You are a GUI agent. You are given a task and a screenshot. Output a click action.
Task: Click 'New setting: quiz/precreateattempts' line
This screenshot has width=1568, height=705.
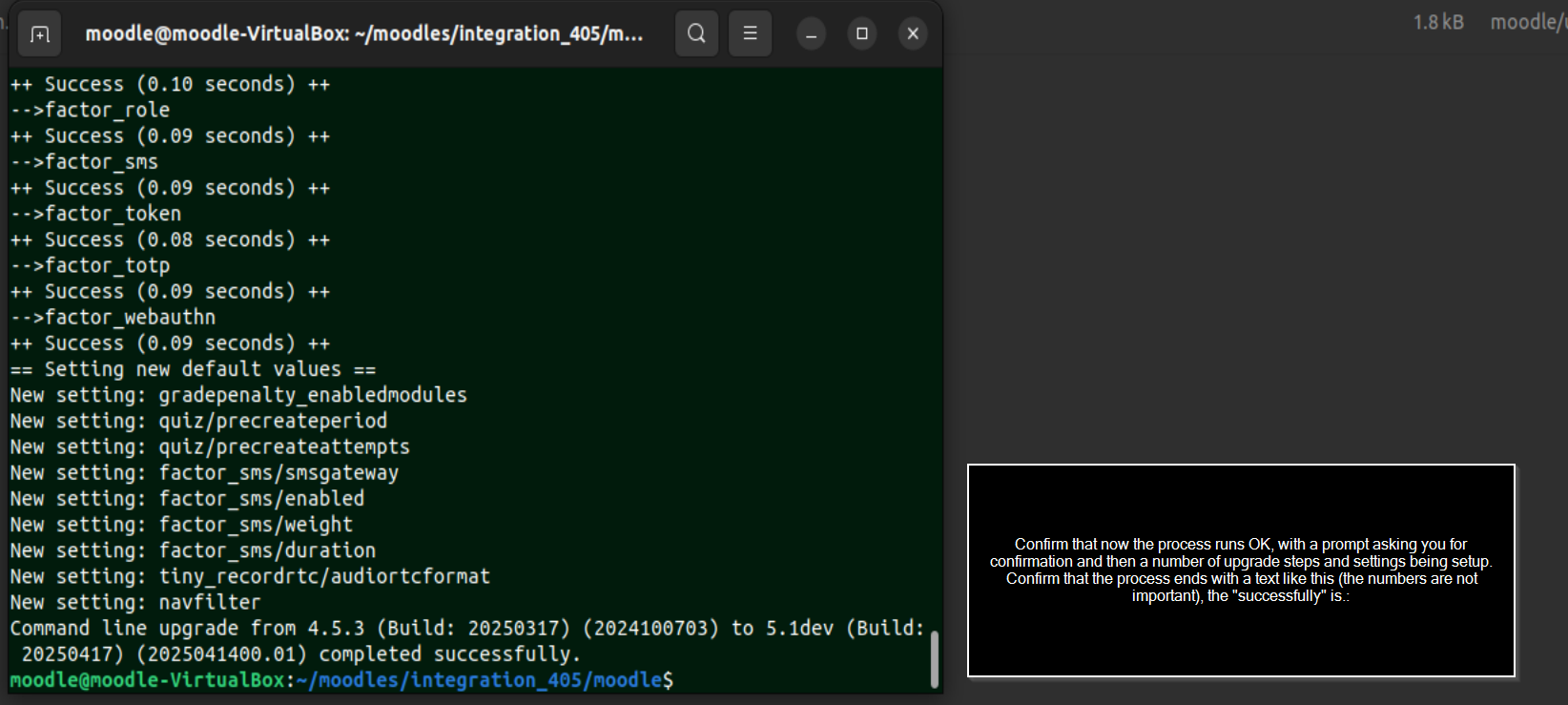(210, 446)
